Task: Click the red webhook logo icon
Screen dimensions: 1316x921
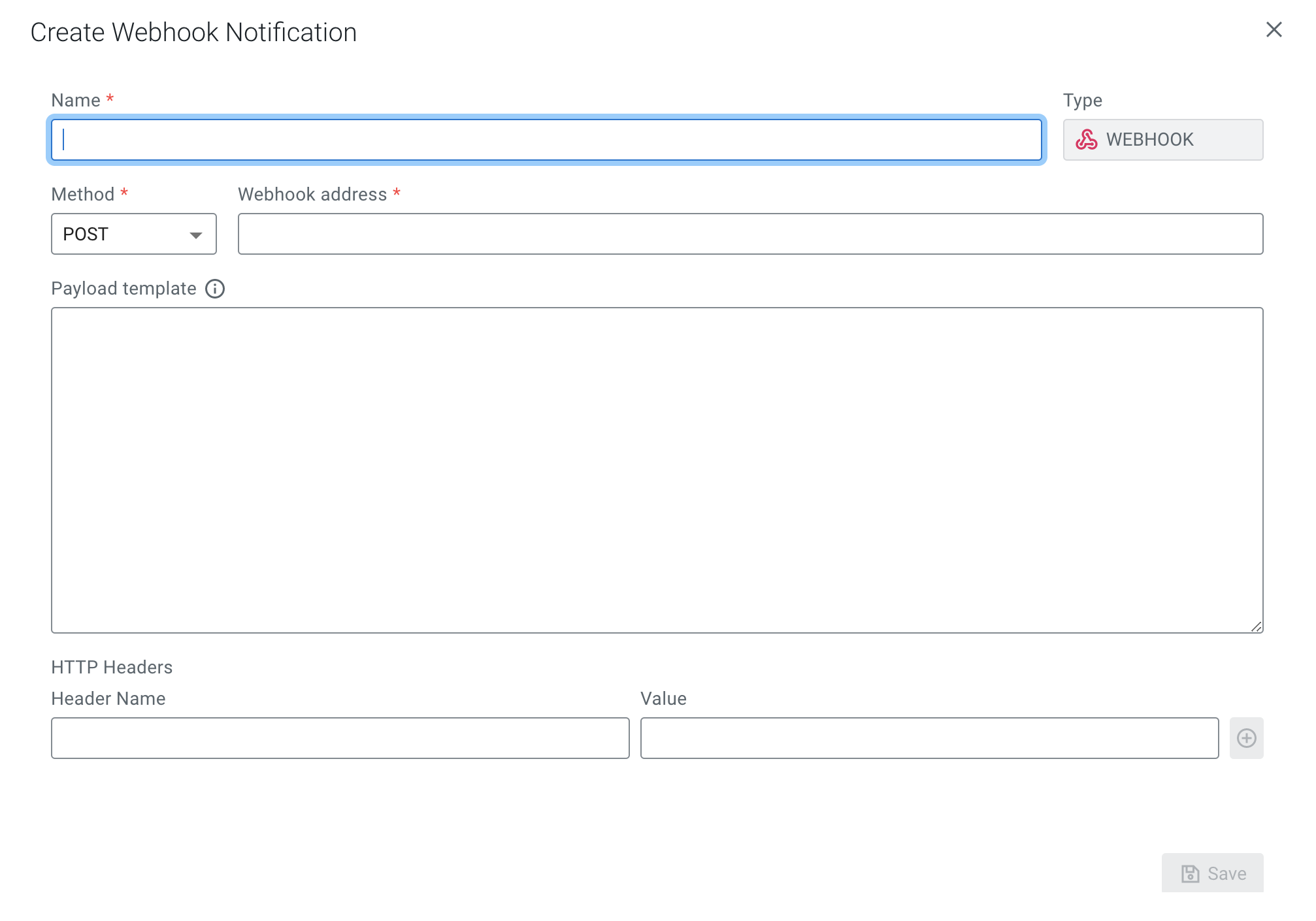Action: pyautogui.click(x=1086, y=140)
